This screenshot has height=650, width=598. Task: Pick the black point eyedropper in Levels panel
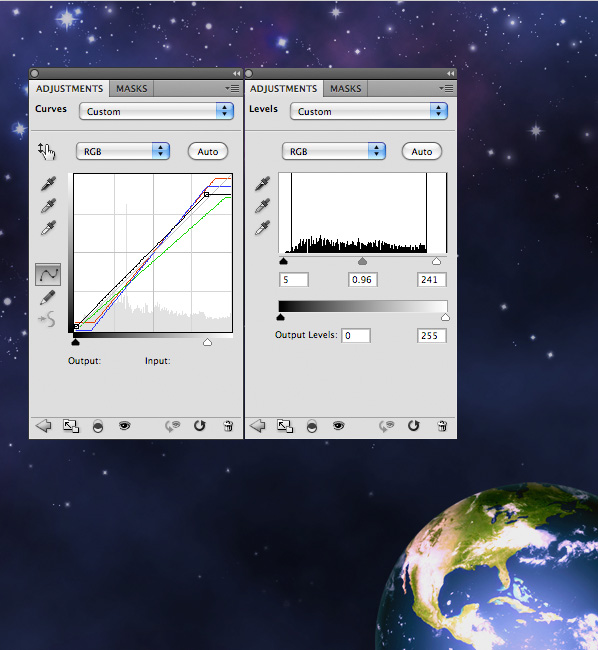263,183
